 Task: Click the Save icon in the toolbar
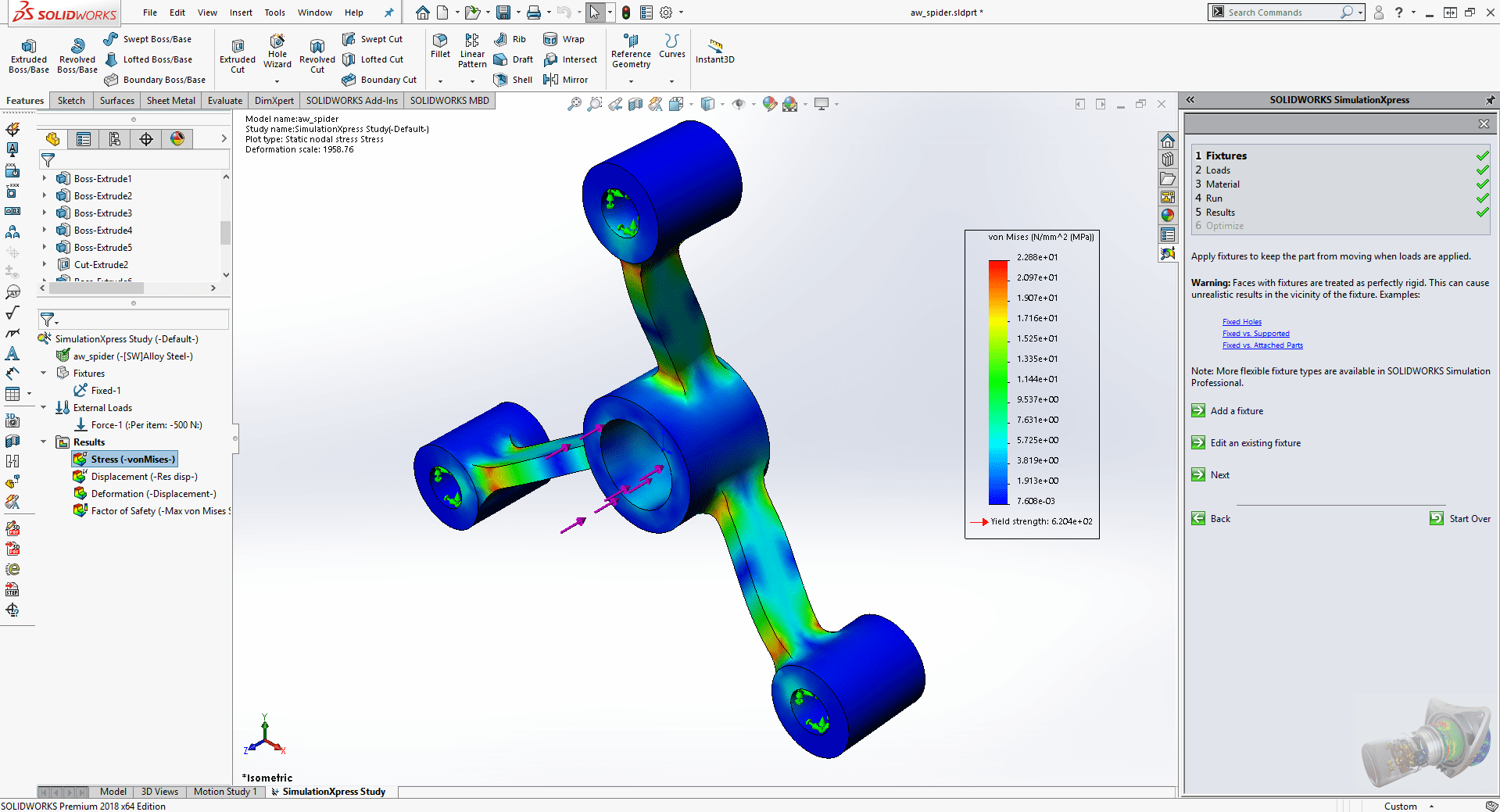click(503, 13)
